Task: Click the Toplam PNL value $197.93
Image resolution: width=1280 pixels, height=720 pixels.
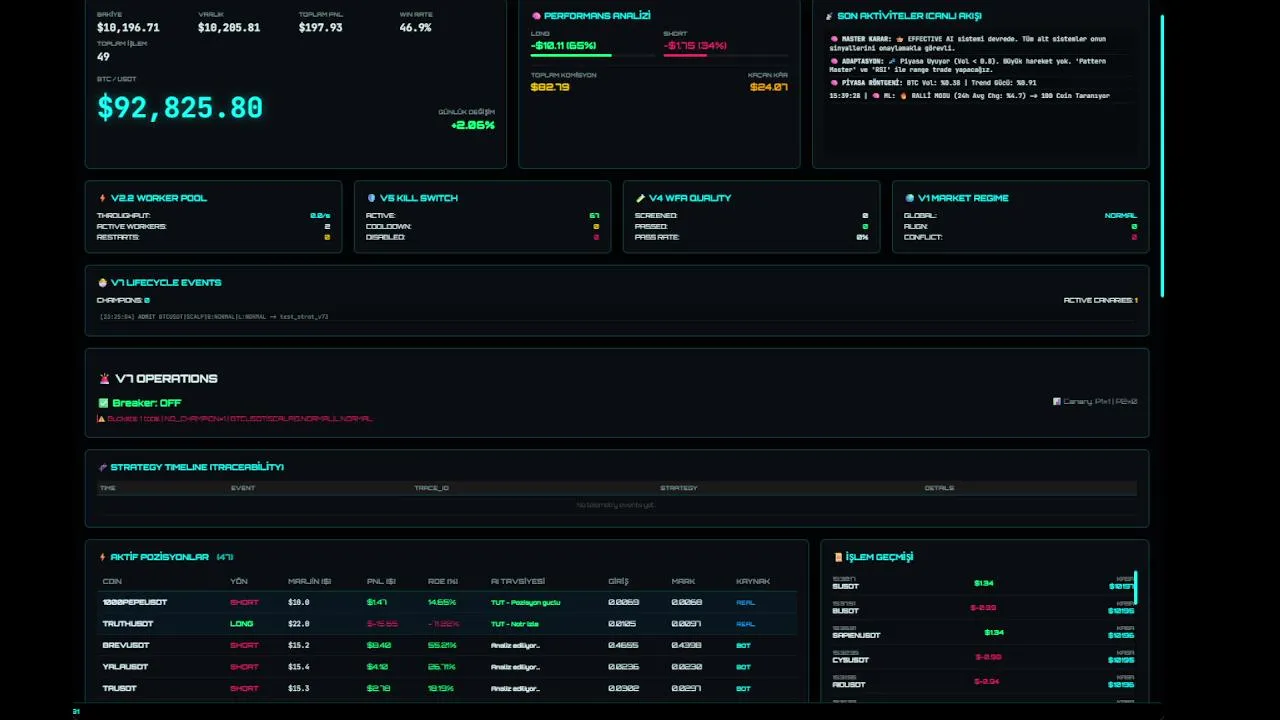Action: 320,28
